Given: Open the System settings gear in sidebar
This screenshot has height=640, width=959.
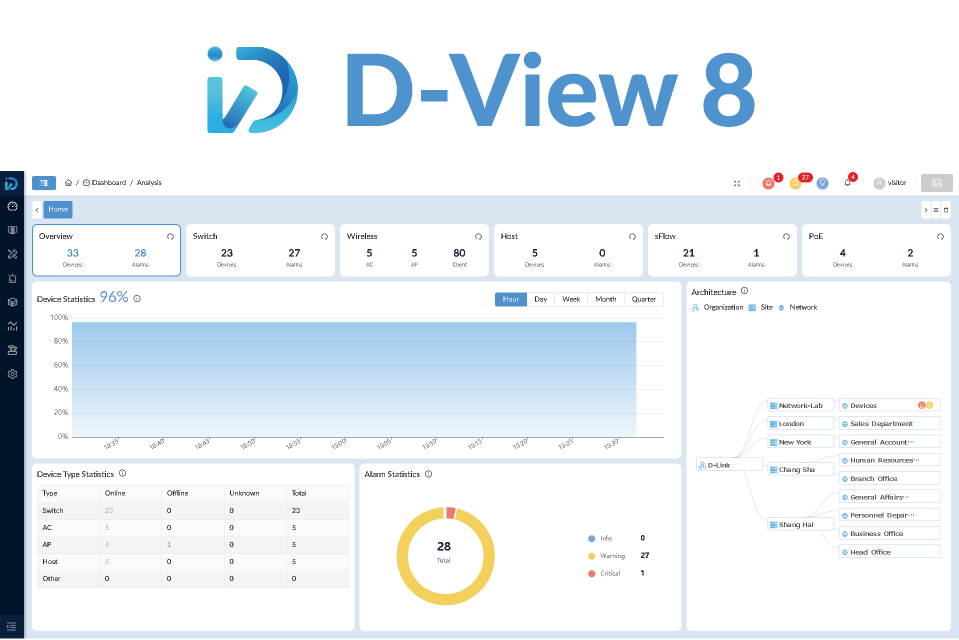Looking at the screenshot, I should tap(12, 374).
